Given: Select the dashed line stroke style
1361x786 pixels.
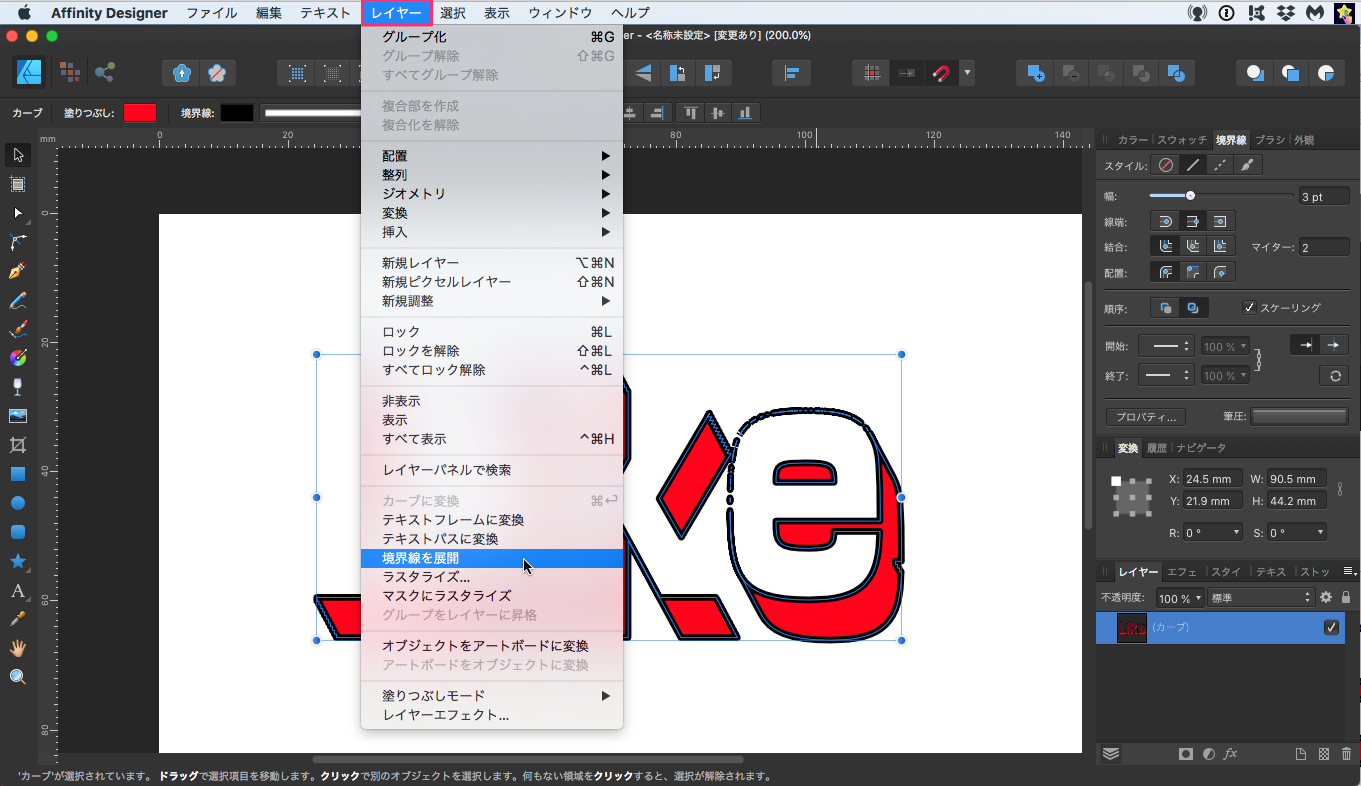Looking at the screenshot, I should (1220, 165).
